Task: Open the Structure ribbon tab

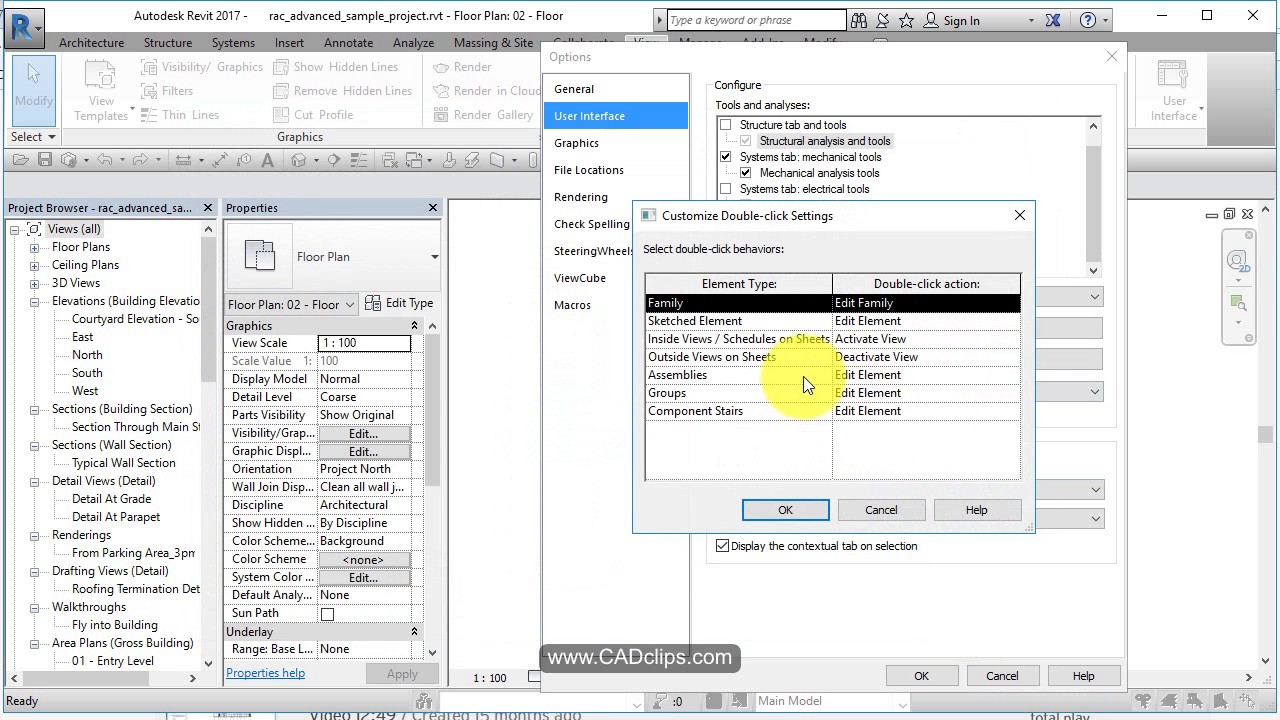Action: 168,43
